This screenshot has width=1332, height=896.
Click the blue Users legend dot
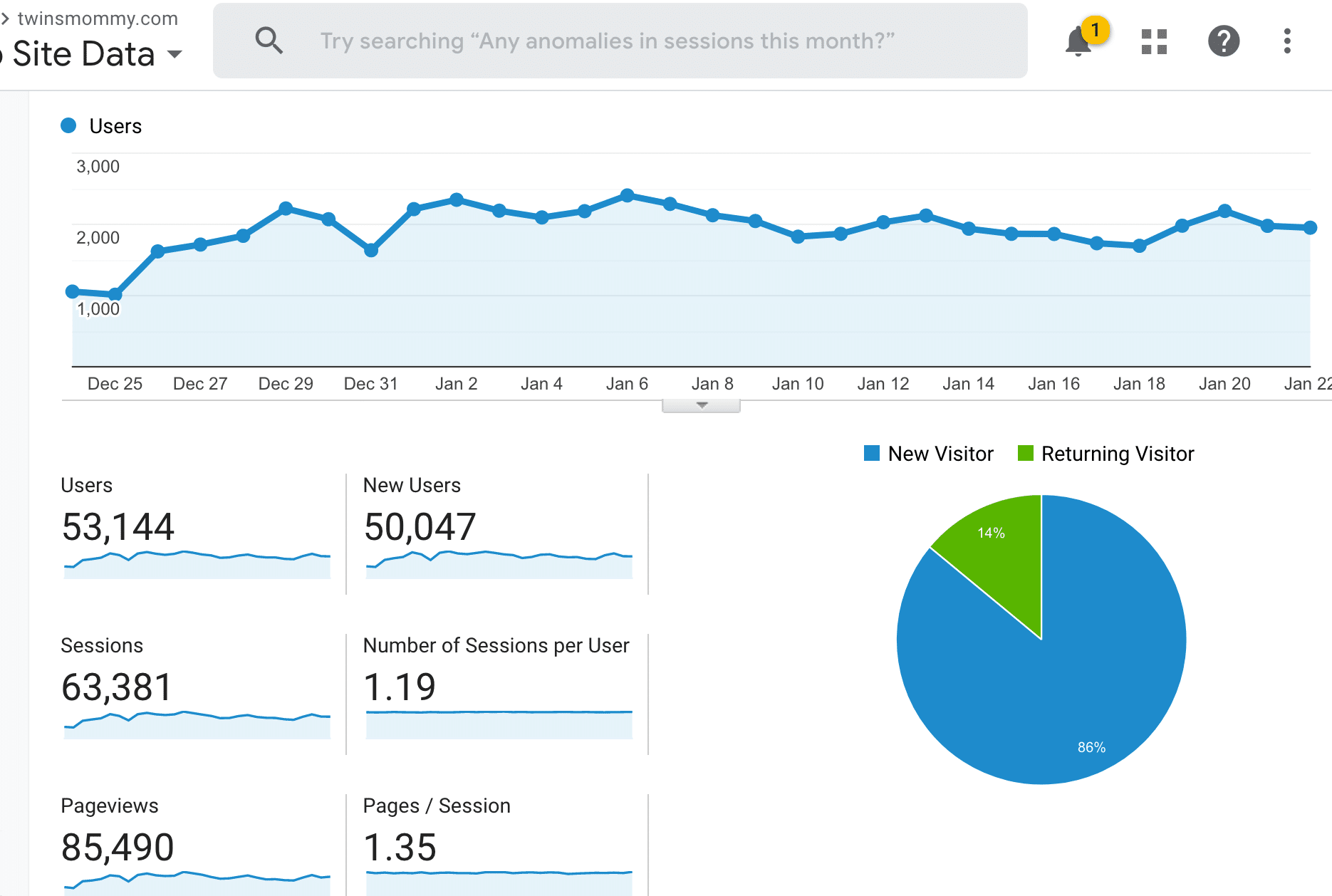point(68,125)
